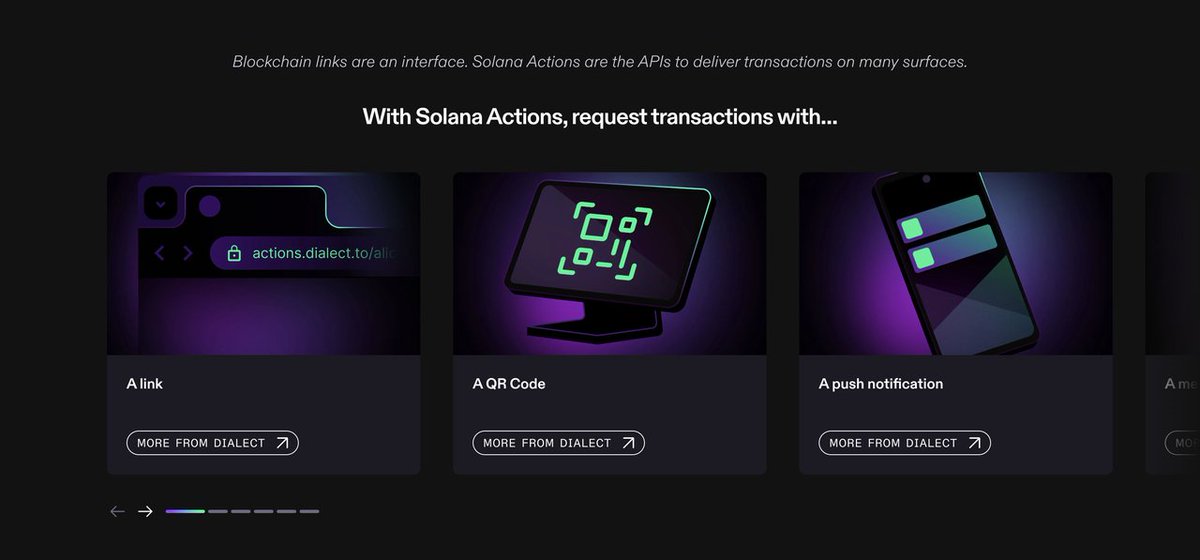Select the first active carousel indicator
The image size is (1200, 560).
click(185, 511)
